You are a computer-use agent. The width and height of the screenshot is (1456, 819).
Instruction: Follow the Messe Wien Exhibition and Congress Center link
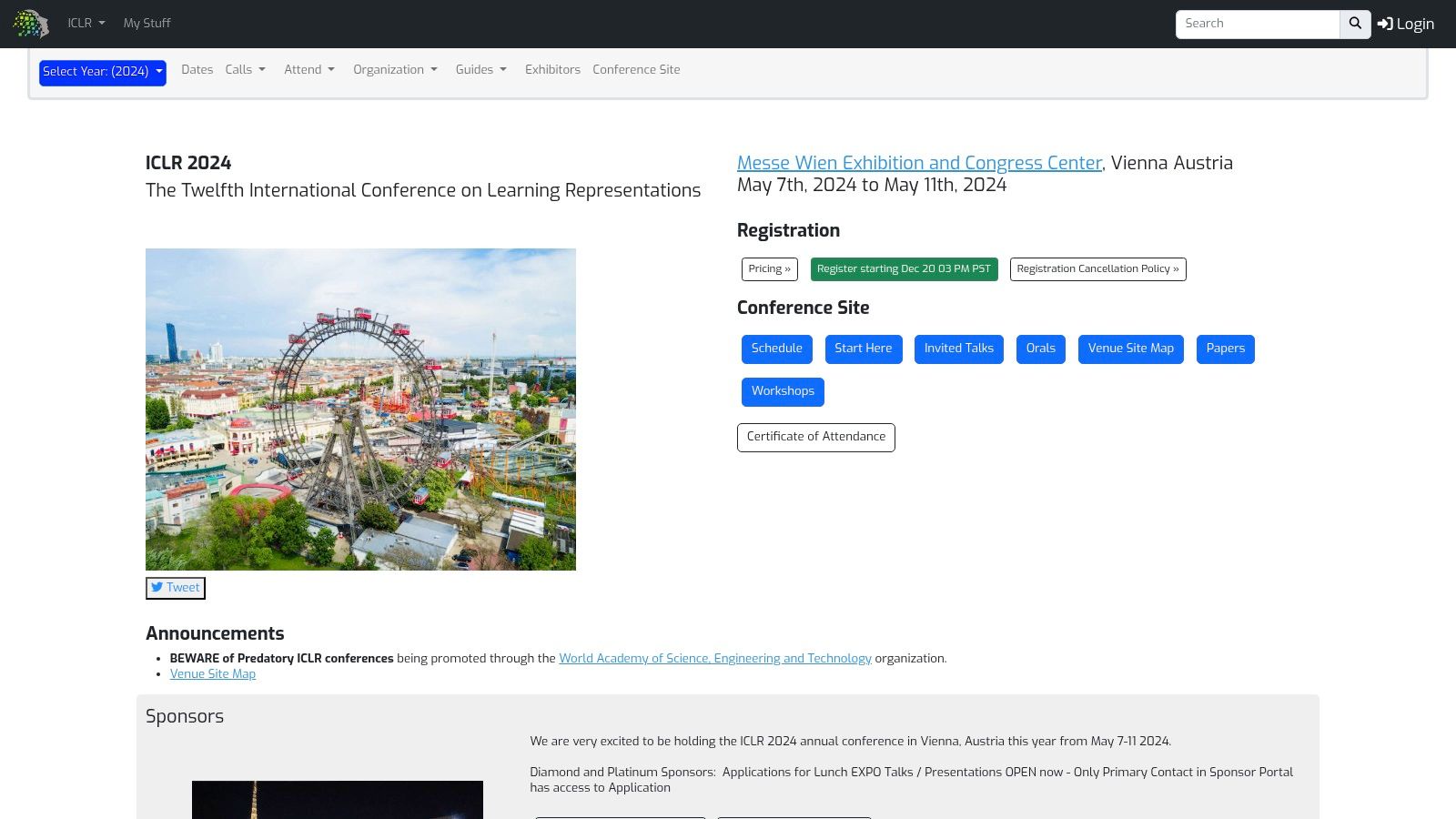(x=919, y=163)
